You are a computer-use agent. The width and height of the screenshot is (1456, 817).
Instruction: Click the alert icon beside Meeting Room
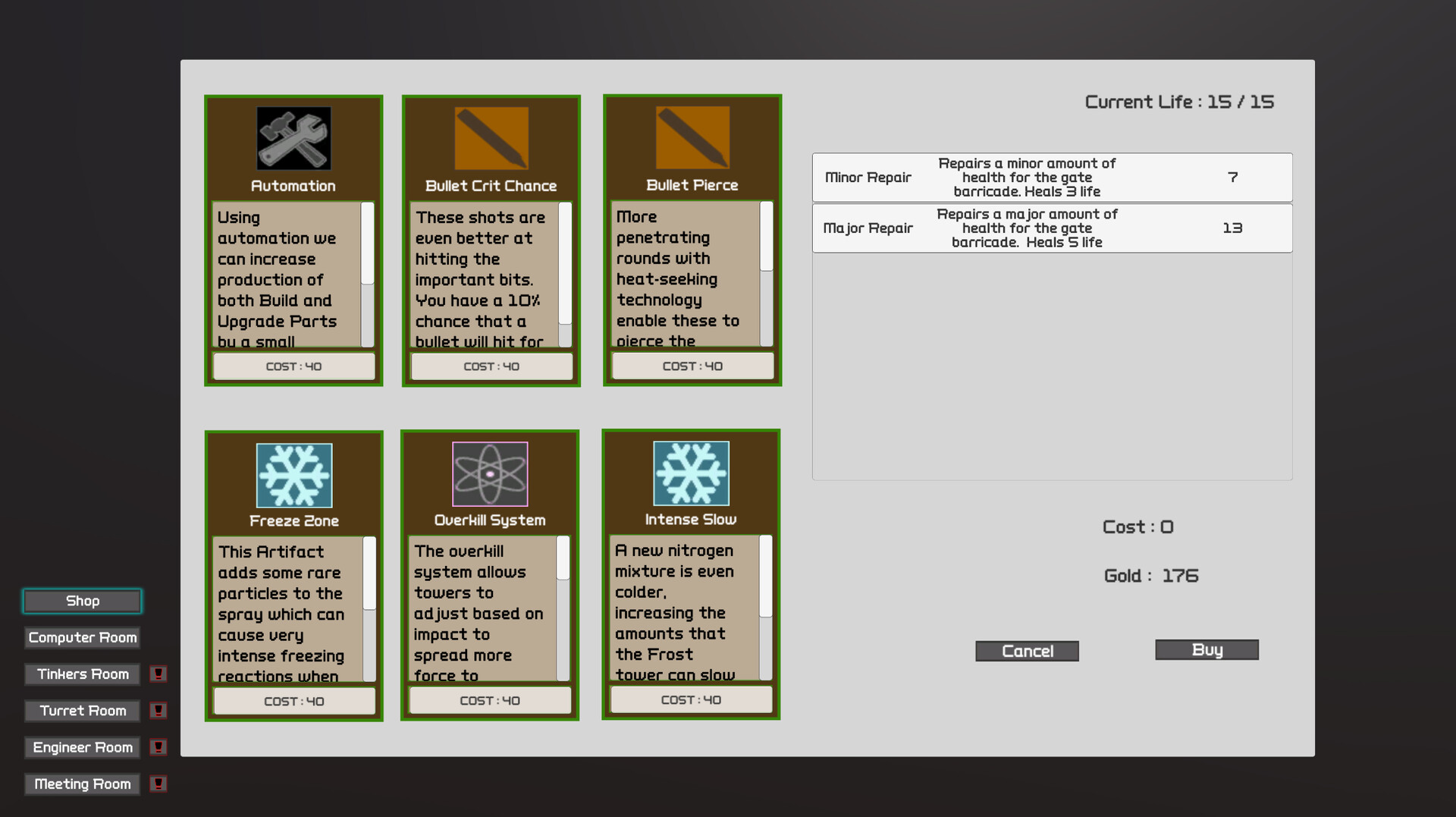(158, 784)
